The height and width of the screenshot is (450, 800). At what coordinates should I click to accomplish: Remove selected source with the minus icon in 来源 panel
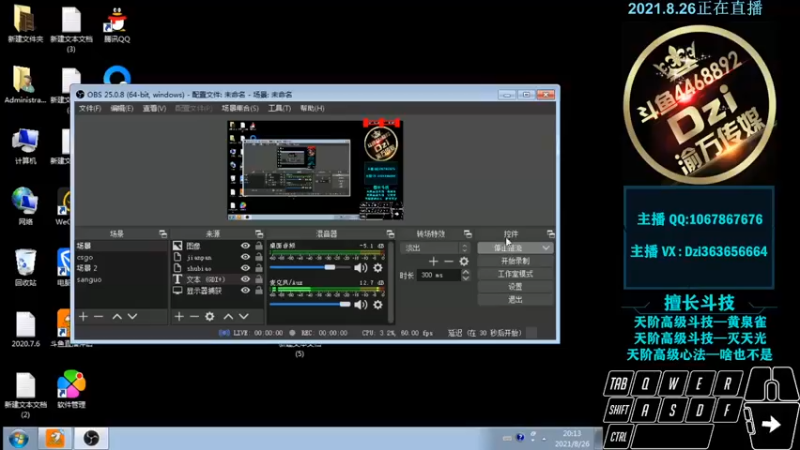pyautogui.click(x=194, y=316)
